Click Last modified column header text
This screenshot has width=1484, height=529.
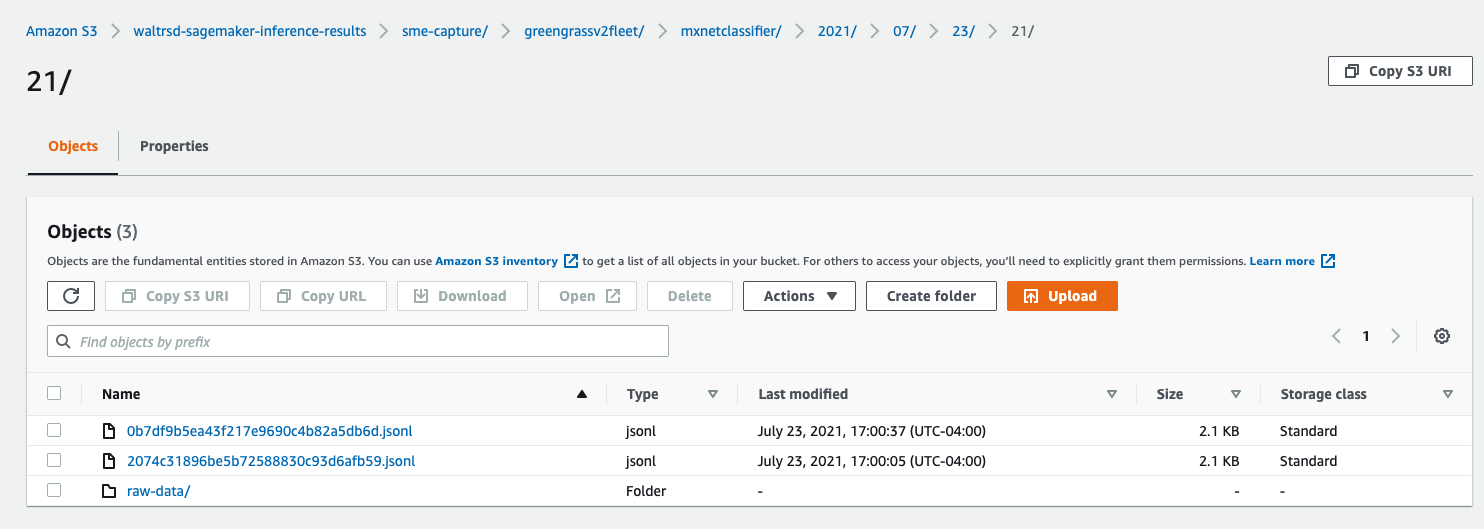803,394
